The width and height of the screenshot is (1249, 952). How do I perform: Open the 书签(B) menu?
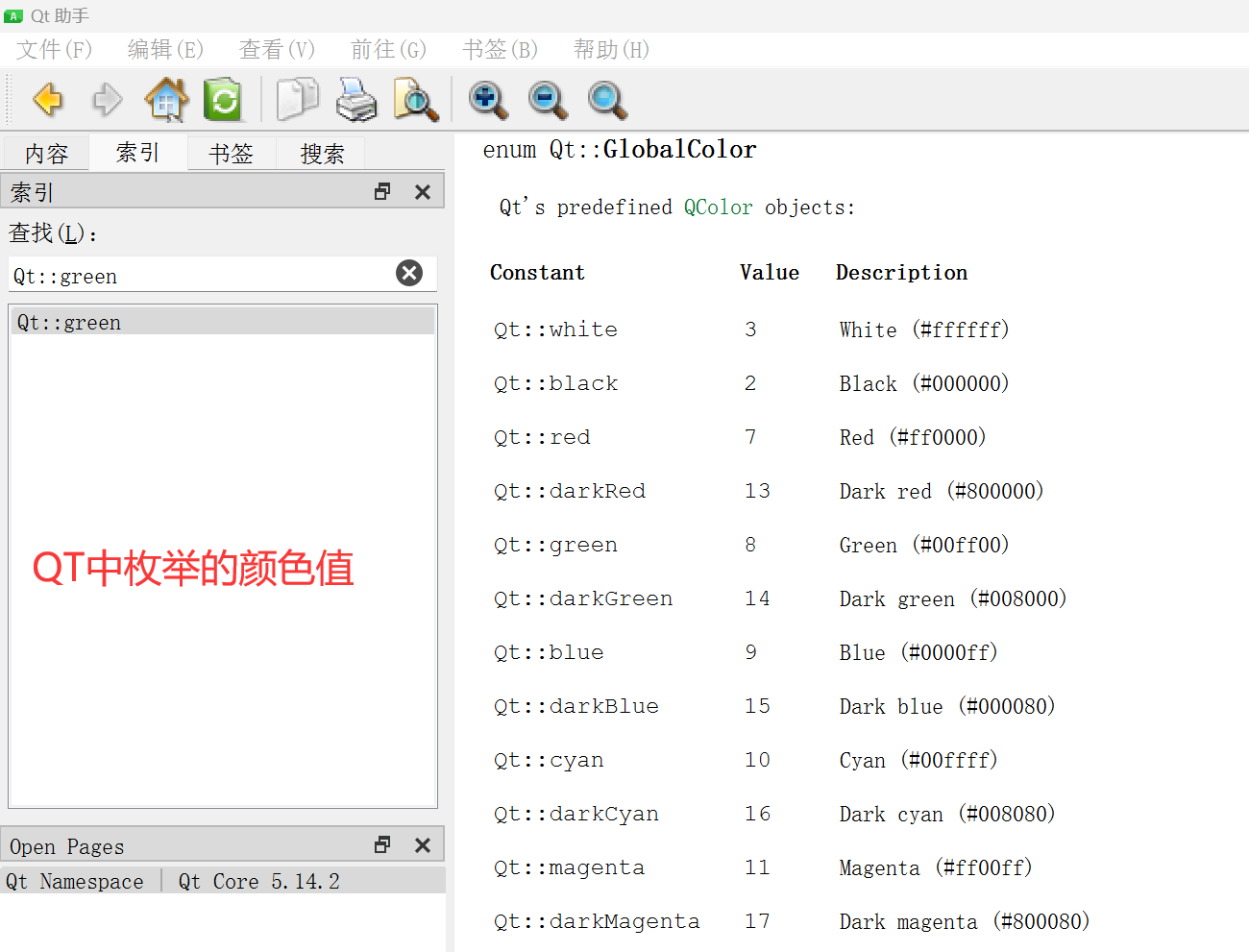(501, 50)
